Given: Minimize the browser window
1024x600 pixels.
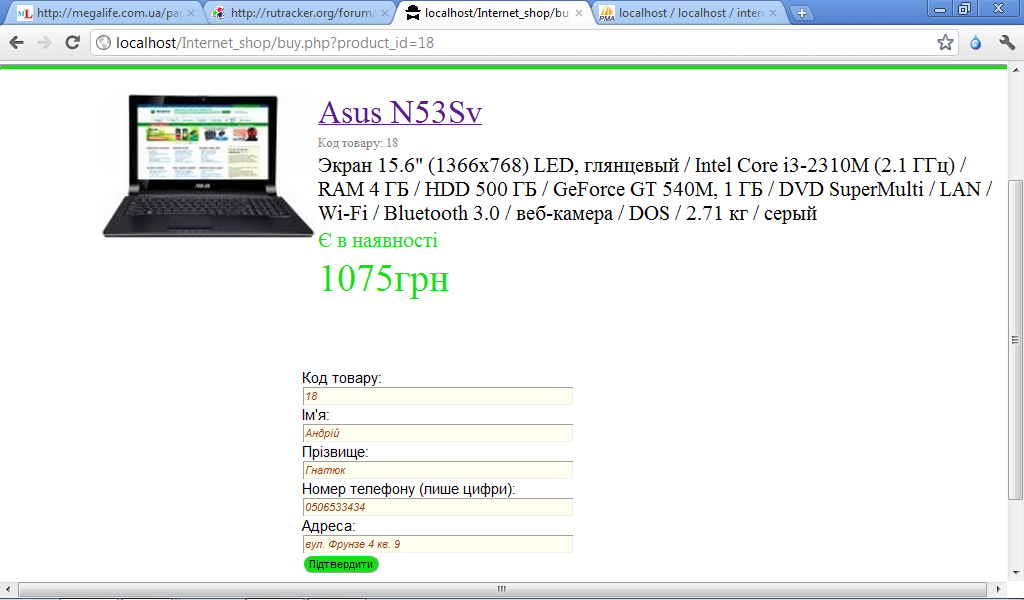Looking at the screenshot, I should pyautogui.click(x=940, y=9).
